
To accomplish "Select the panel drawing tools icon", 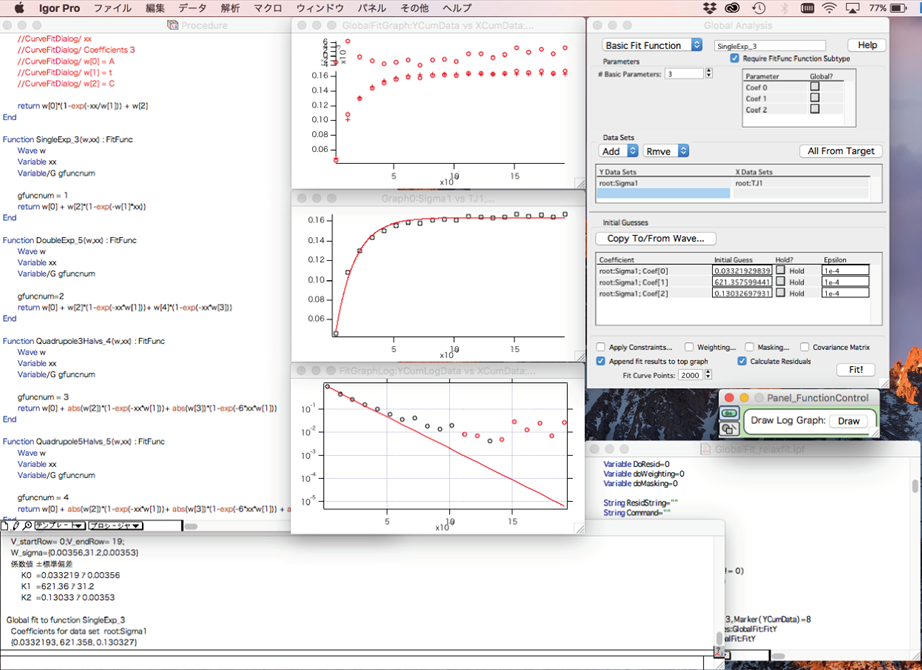I will [x=729, y=427].
